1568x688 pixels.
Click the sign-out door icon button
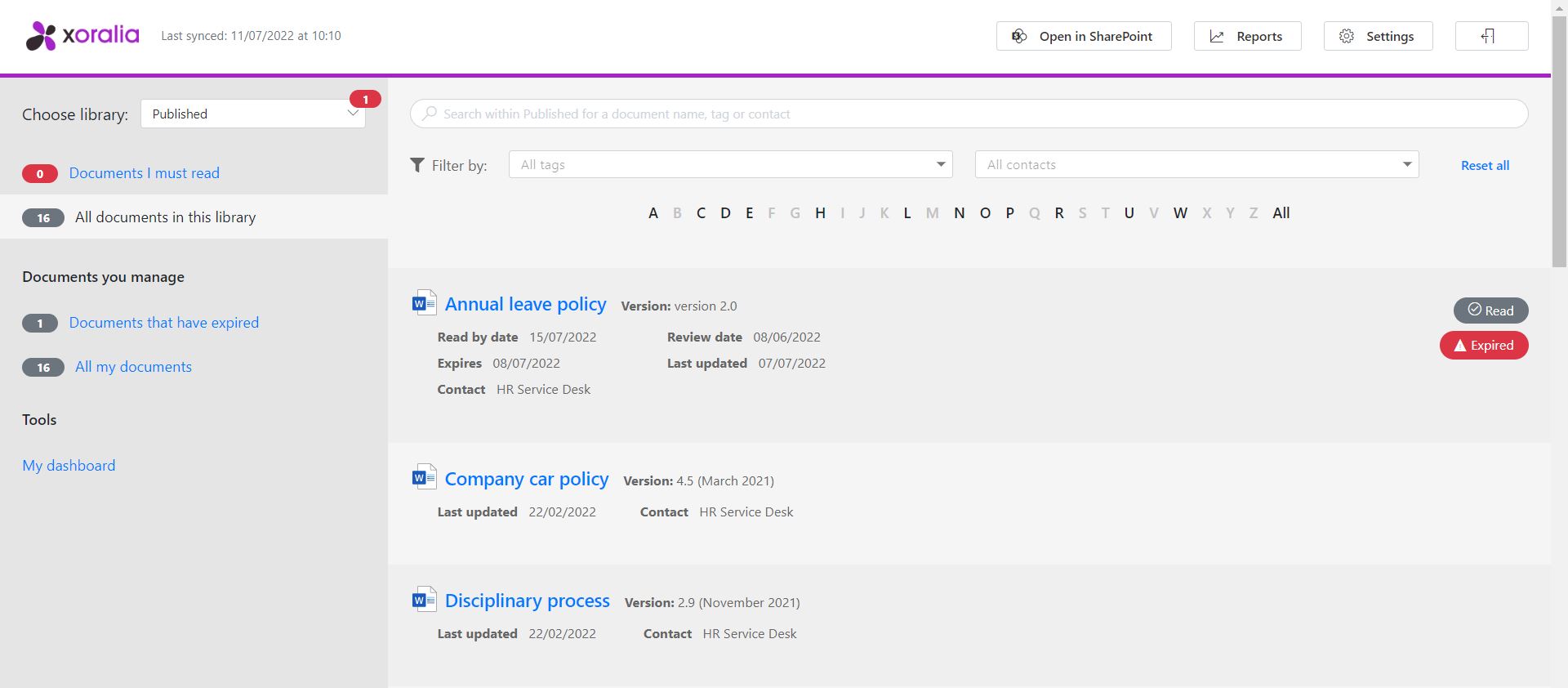(x=1490, y=36)
